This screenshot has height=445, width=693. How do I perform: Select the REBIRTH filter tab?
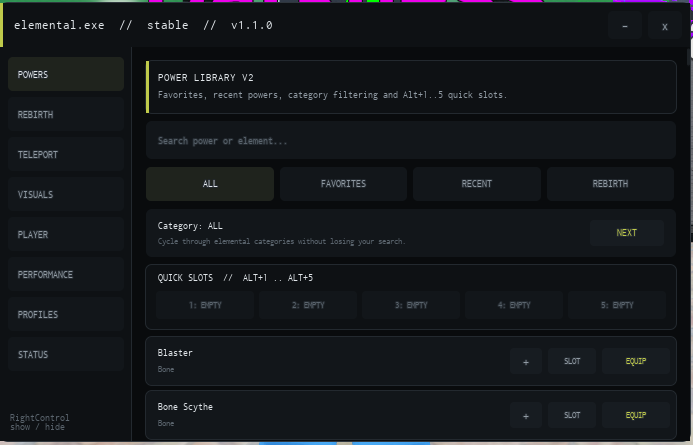(x=610, y=184)
